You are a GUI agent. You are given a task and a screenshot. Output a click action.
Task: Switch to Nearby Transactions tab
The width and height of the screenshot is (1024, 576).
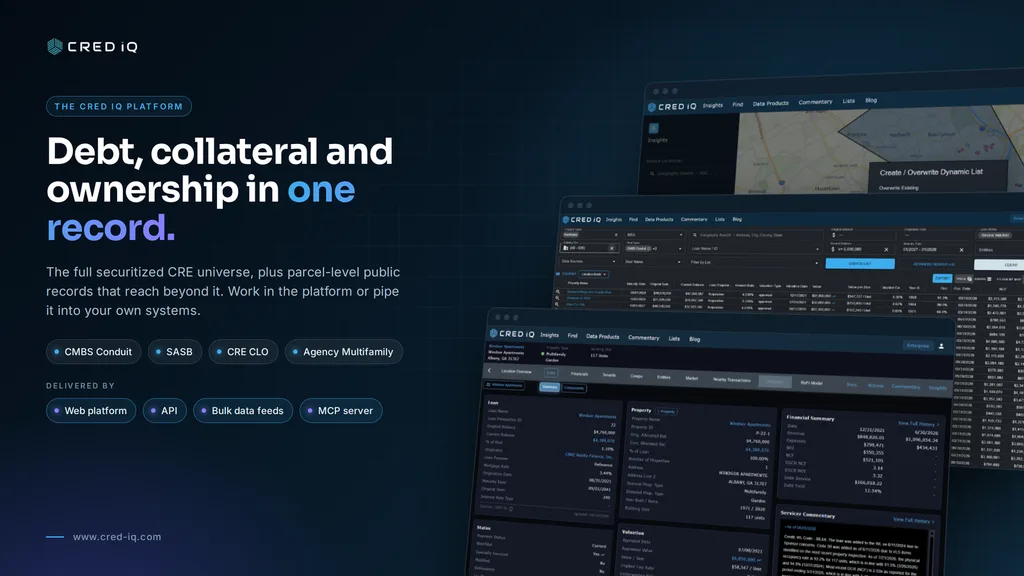731,379
